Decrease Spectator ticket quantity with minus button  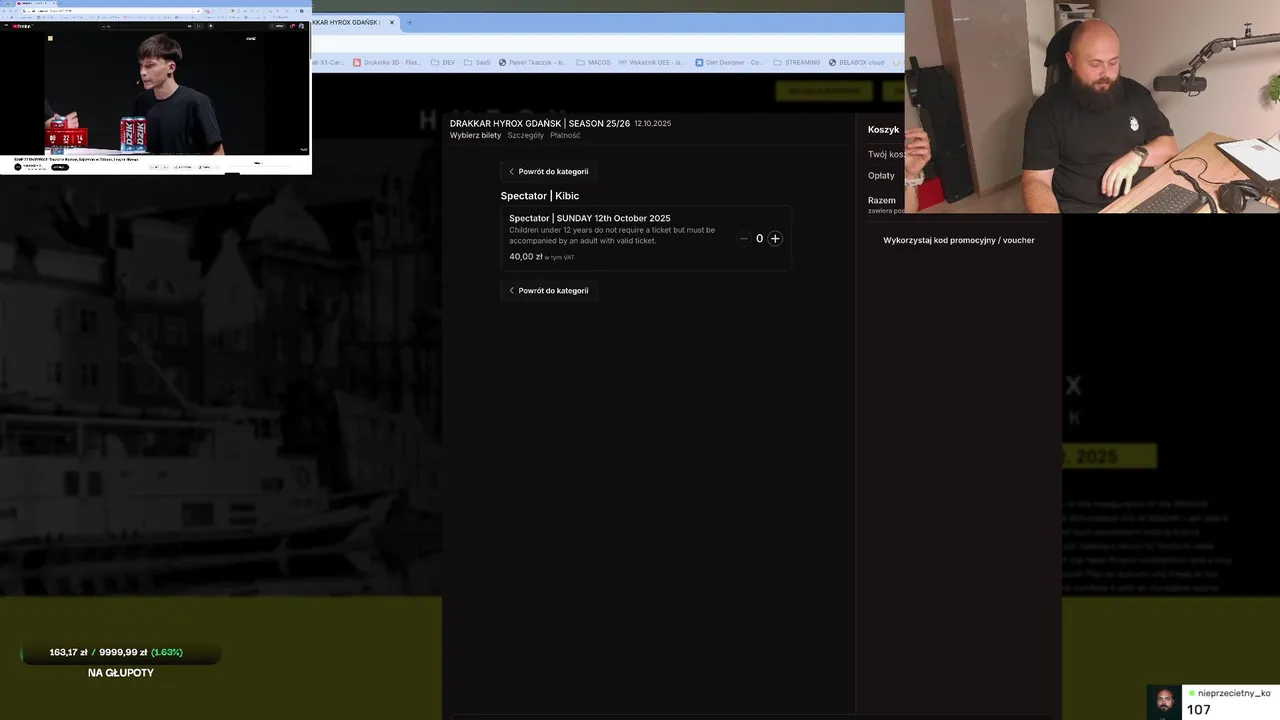(743, 239)
